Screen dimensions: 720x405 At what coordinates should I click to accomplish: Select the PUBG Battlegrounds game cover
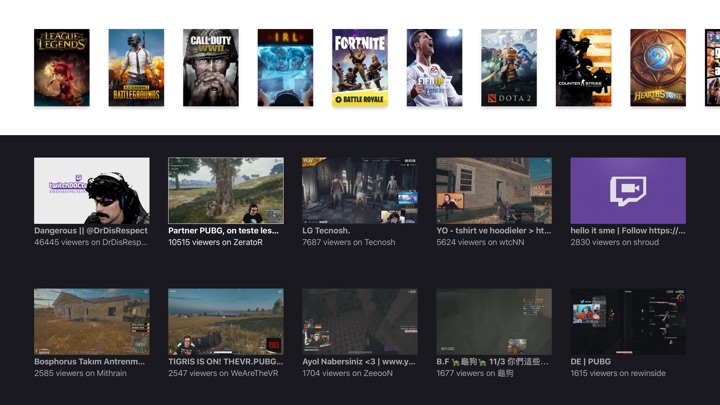pos(136,68)
